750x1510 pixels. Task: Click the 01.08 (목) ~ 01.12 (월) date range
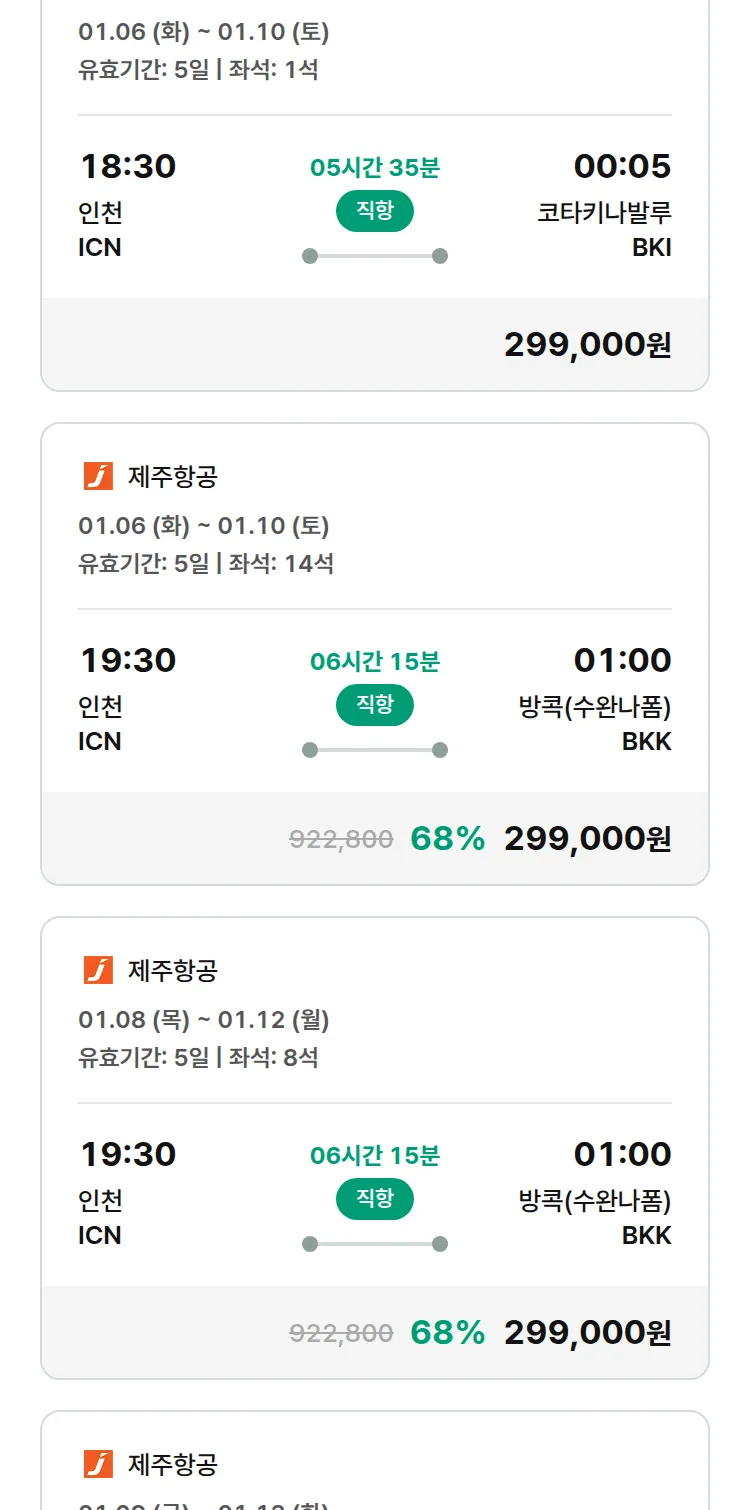(204, 1020)
